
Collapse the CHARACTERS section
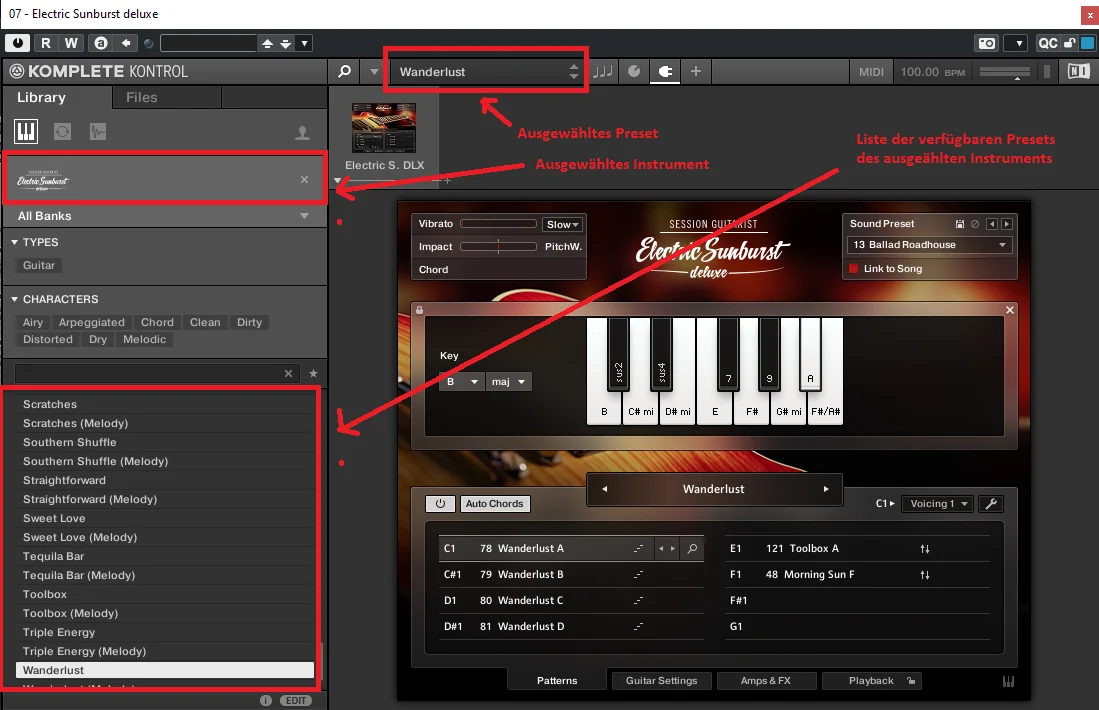[14, 299]
